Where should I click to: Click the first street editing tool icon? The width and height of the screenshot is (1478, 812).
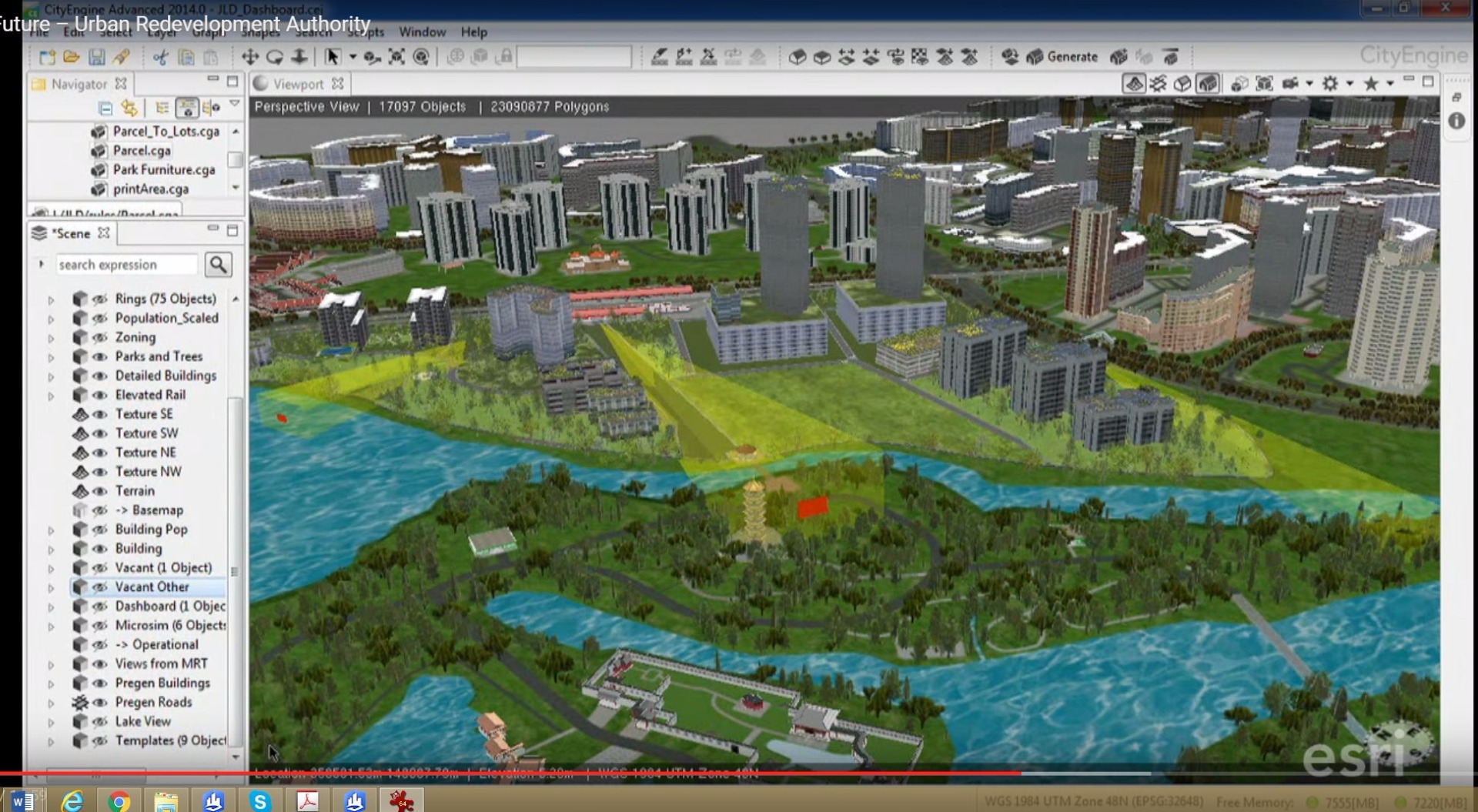pyautogui.click(x=660, y=57)
